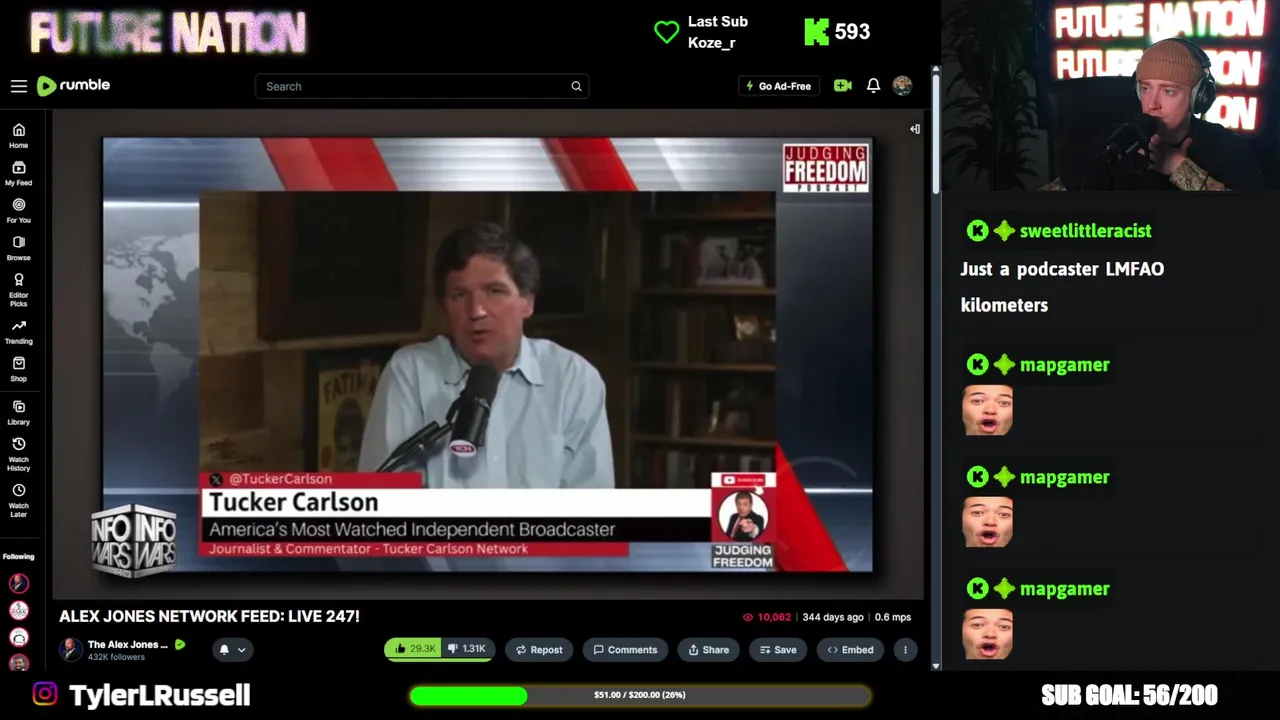Screen dimensions: 1280x720
Task: Open the notifications bell in header
Action: coord(873,86)
